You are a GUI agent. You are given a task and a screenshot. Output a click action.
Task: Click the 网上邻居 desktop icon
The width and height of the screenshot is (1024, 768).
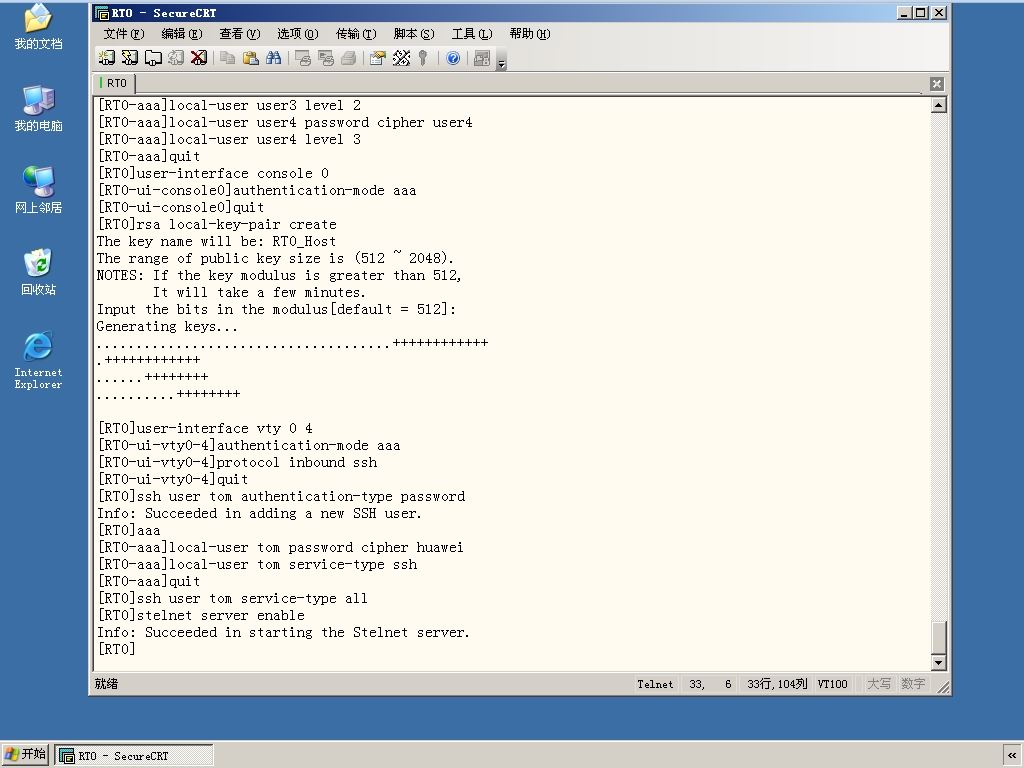point(39,190)
